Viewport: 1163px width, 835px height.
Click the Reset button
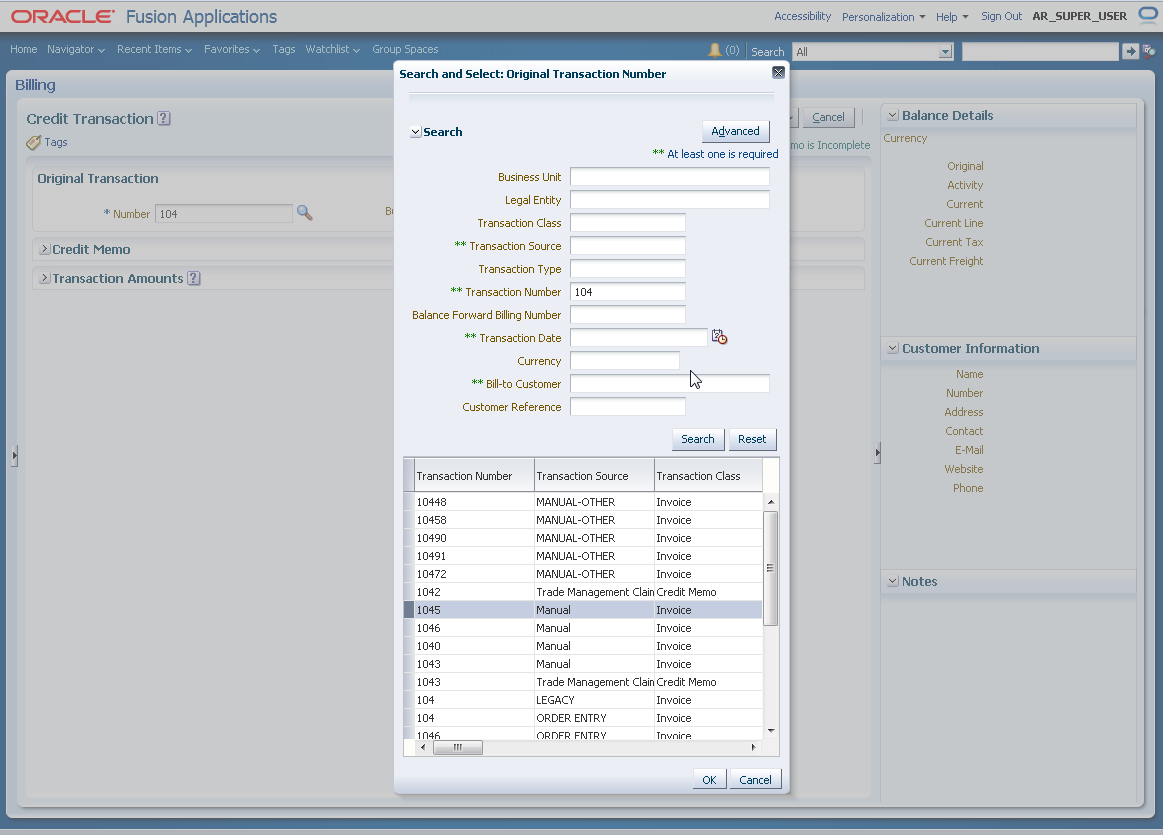pos(752,439)
